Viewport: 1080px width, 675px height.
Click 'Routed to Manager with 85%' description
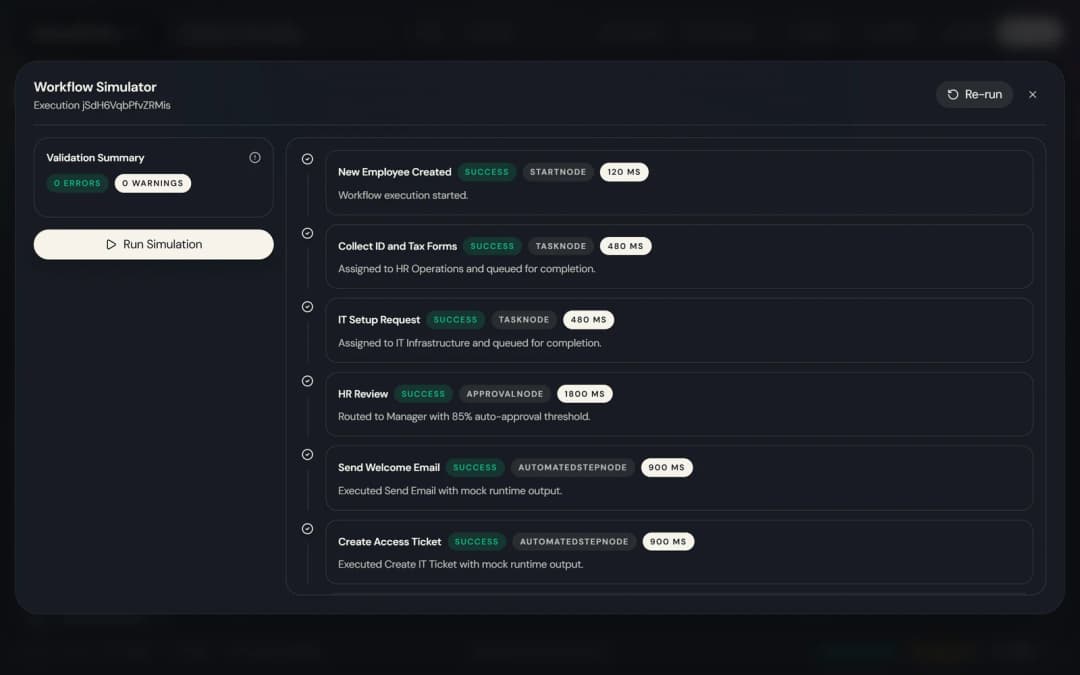coord(464,417)
